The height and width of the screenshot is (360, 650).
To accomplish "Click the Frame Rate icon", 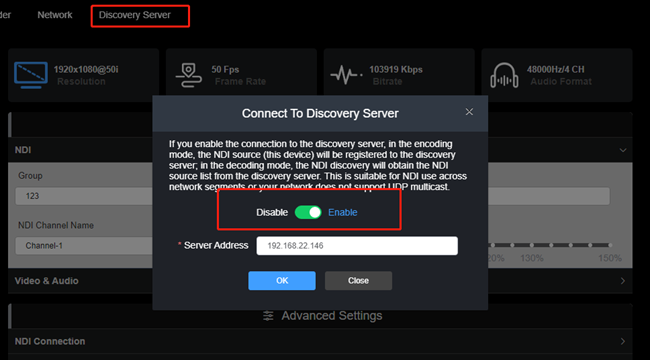I will coord(189,75).
